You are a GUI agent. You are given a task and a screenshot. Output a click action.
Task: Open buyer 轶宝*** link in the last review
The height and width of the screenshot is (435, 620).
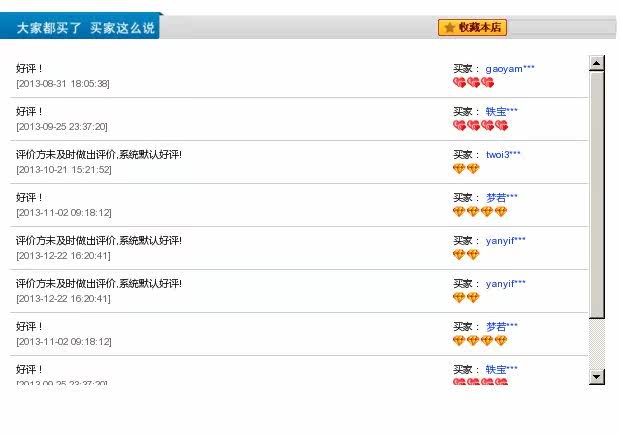[501, 369]
